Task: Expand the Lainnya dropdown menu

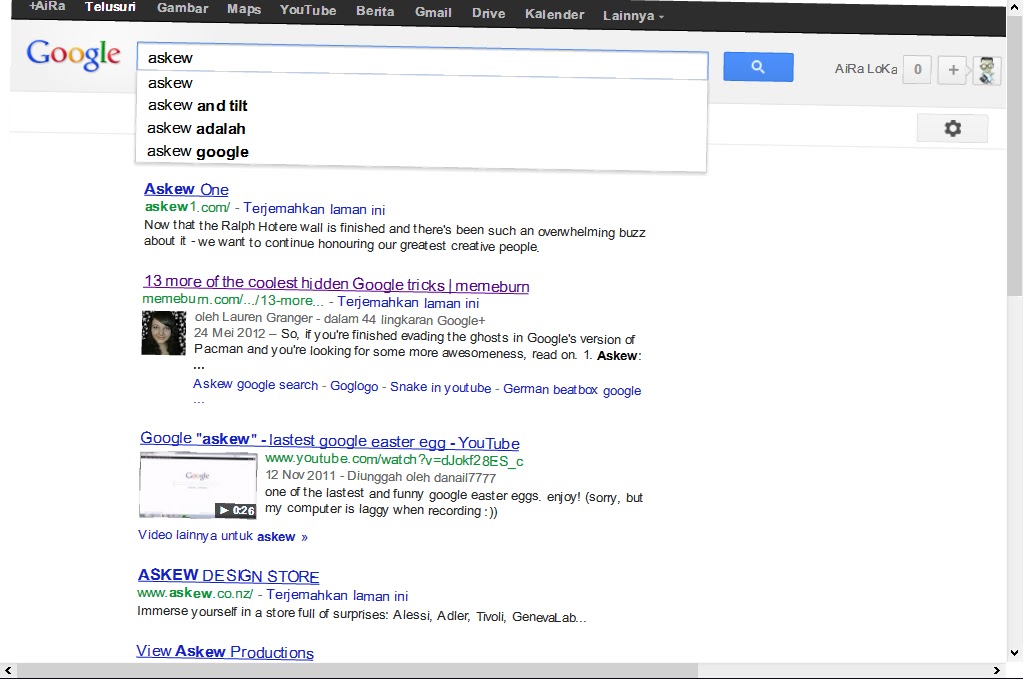Action: click(x=633, y=16)
